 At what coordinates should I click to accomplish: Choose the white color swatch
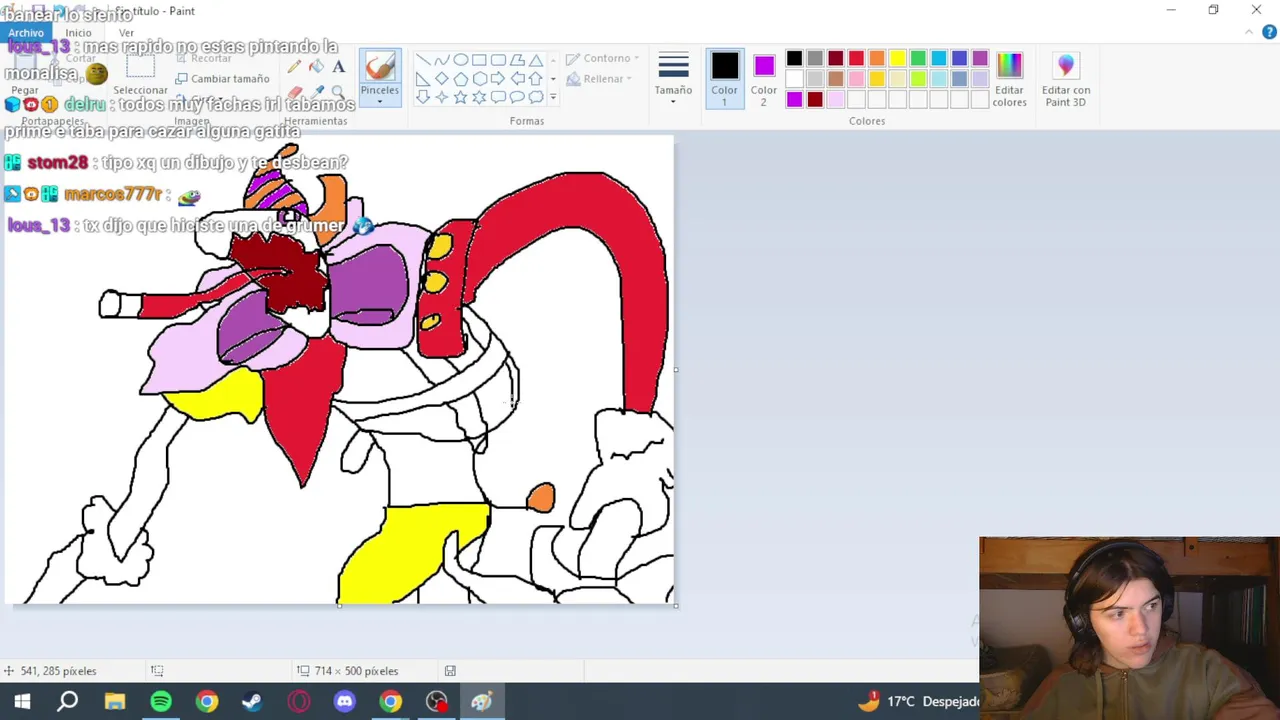794,79
